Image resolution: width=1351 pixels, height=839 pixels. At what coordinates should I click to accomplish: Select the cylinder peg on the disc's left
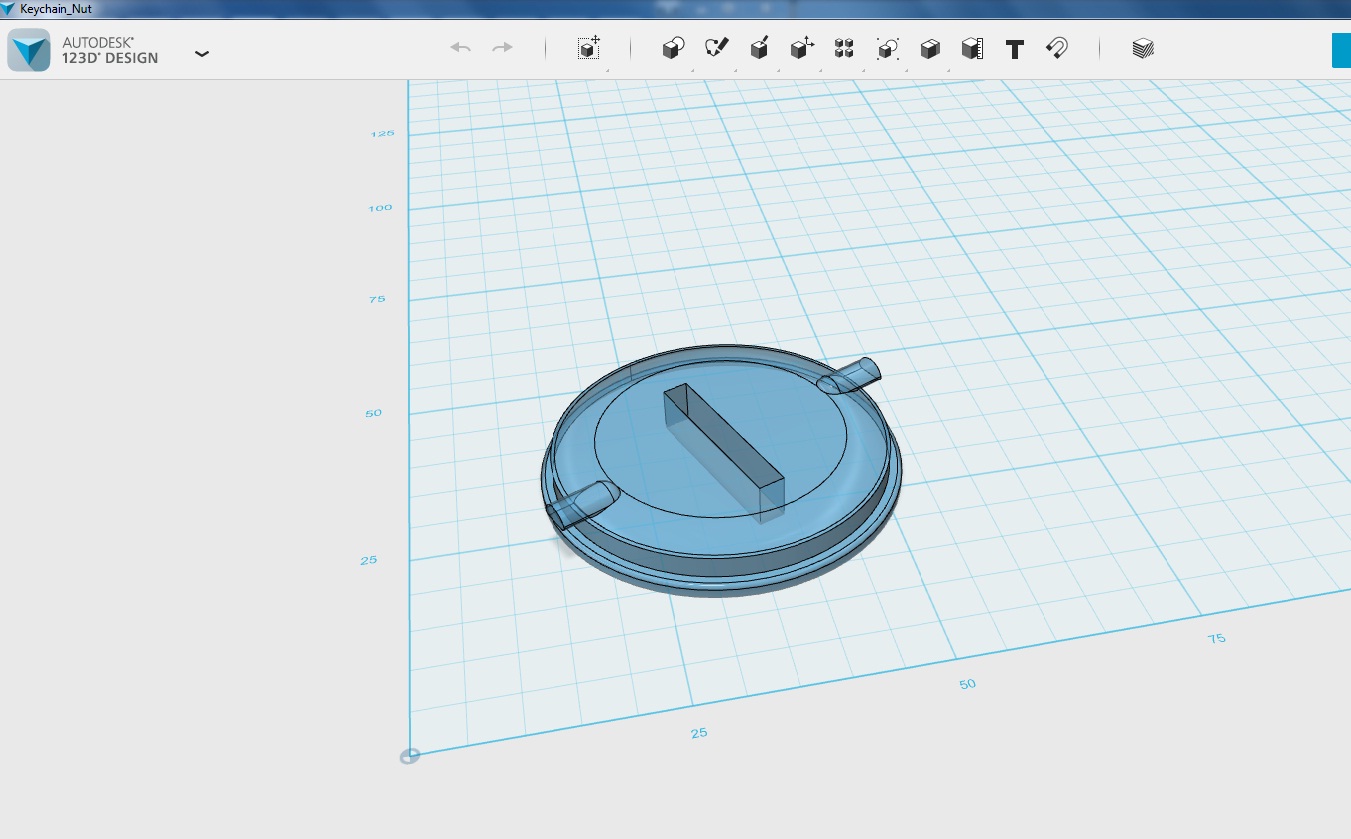click(x=581, y=503)
